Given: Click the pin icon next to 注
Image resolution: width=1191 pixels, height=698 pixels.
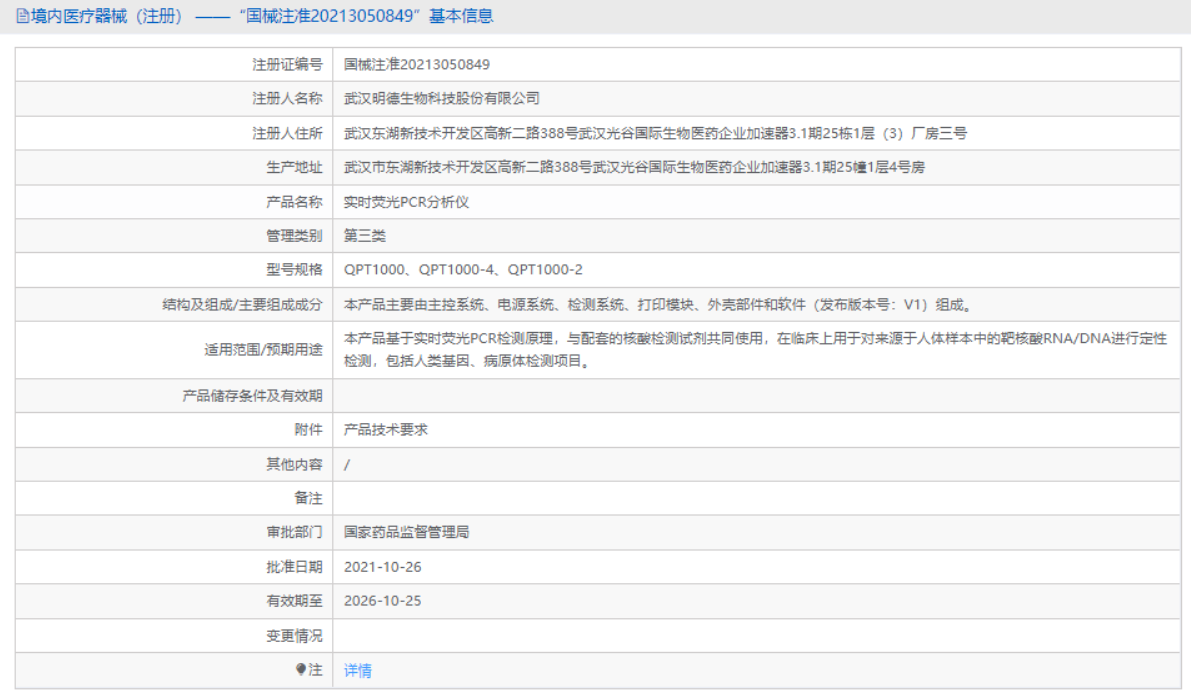Looking at the screenshot, I should pos(301,669).
